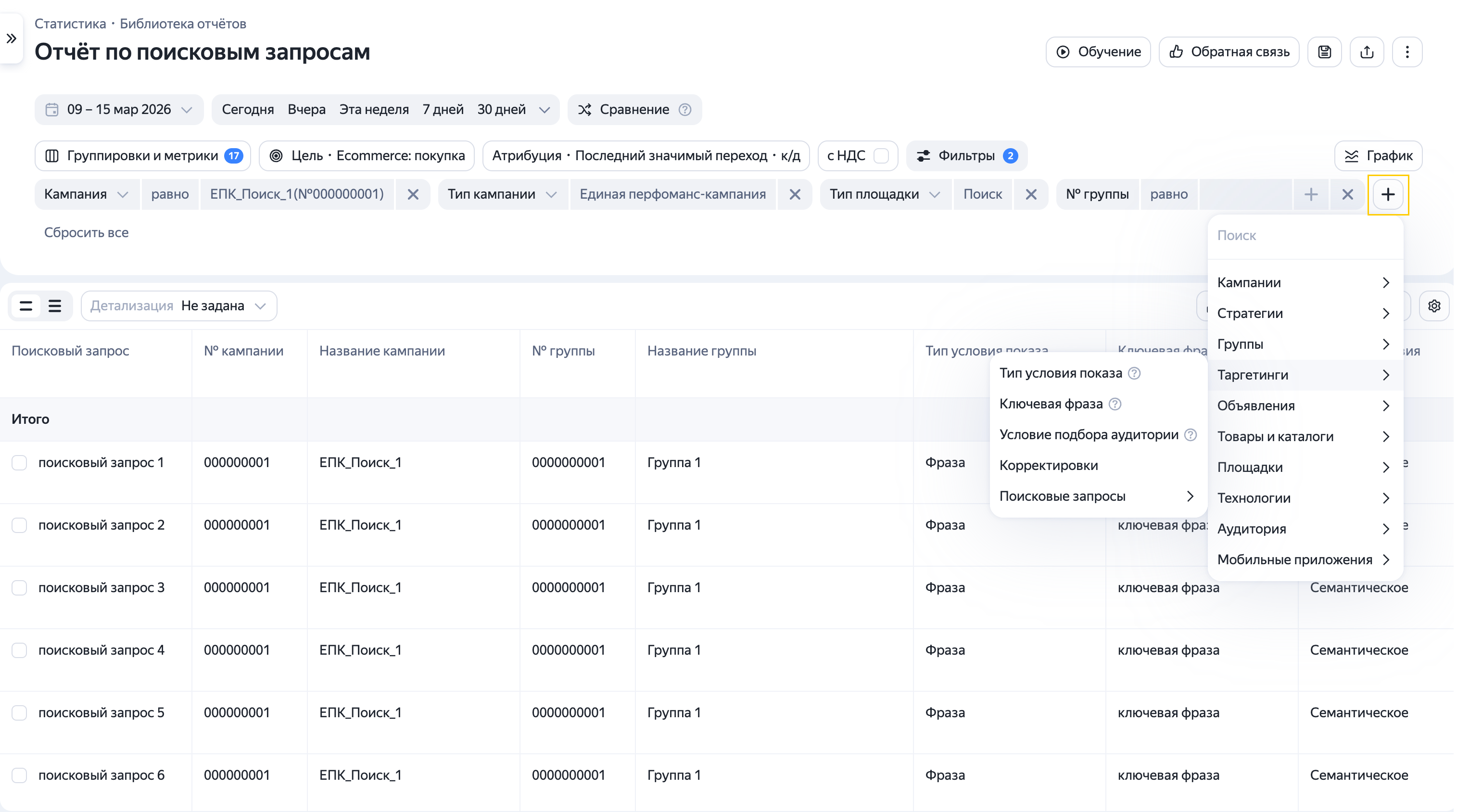Screen dimensions: 1457x812
Task: Click help icon beside Ключевая фраза
Action: [x=1115, y=404]
